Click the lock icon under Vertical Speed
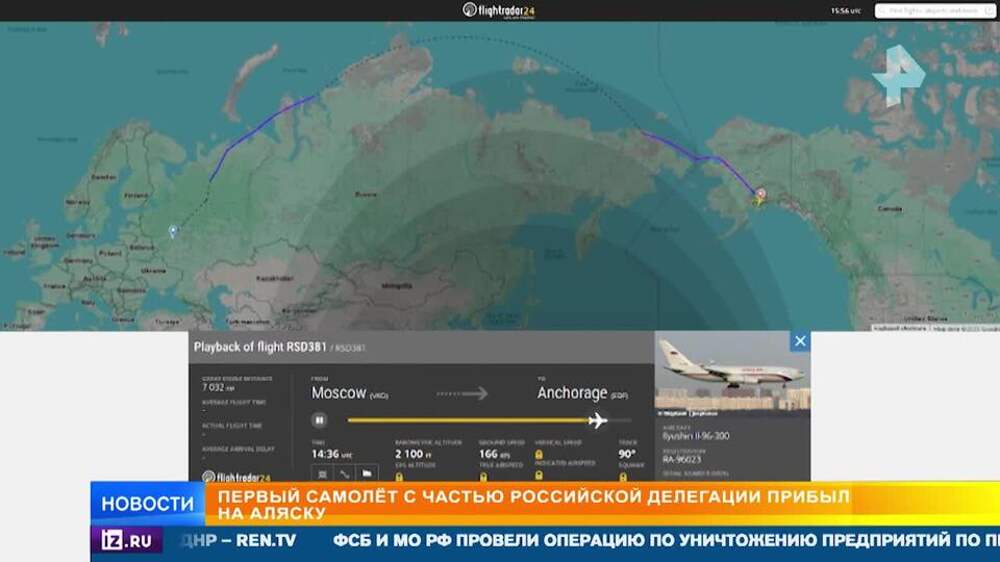 539,455
